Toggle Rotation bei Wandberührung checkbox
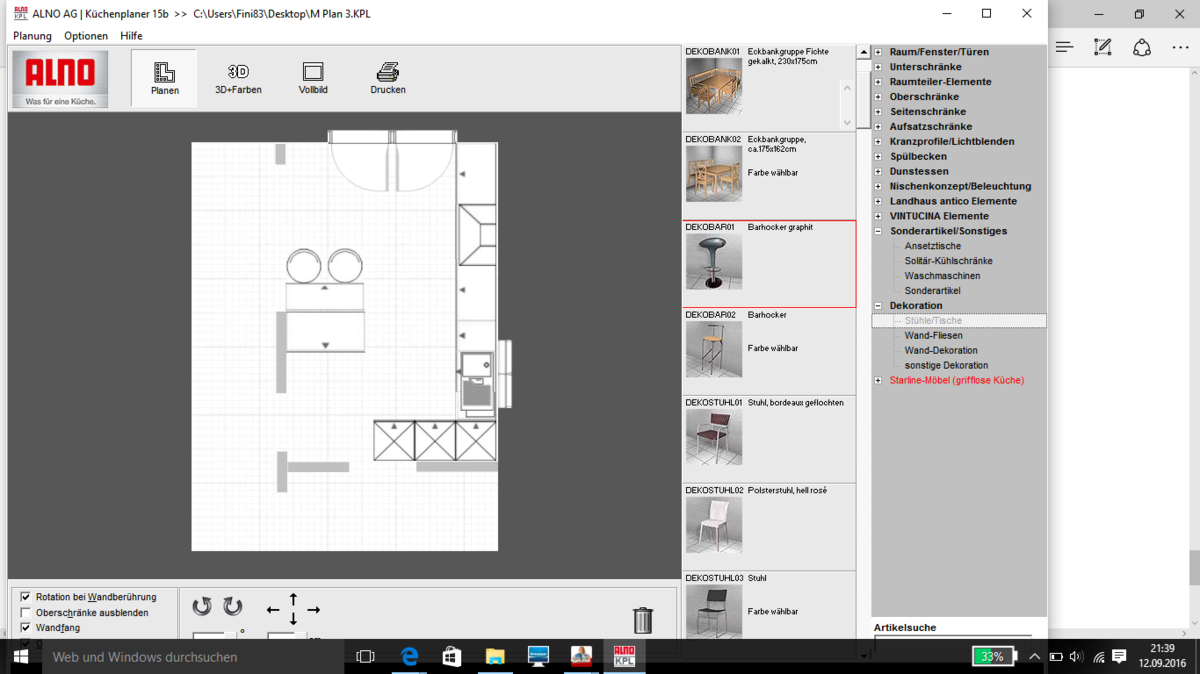Screen dimensions: 1200x674 26,597
